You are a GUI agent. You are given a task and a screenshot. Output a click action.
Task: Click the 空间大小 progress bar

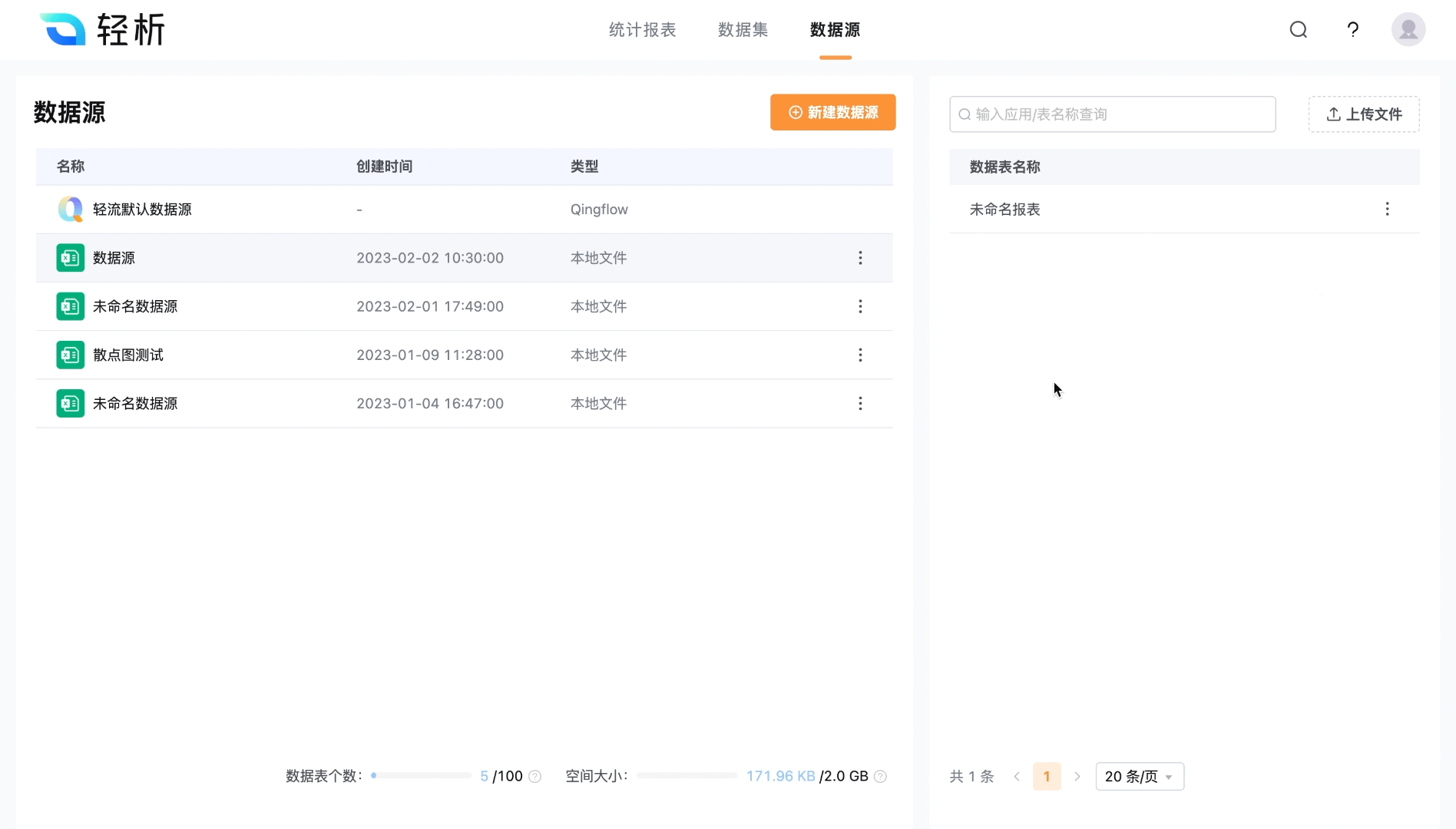pos(687,776)
